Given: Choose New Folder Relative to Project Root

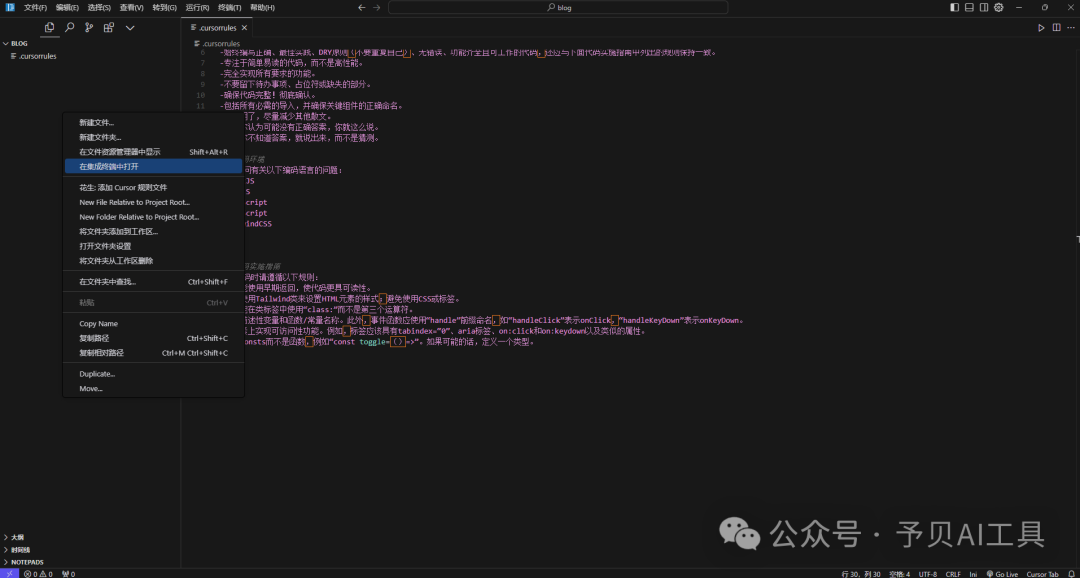Looking at the screenshot, I should point(153,217).
